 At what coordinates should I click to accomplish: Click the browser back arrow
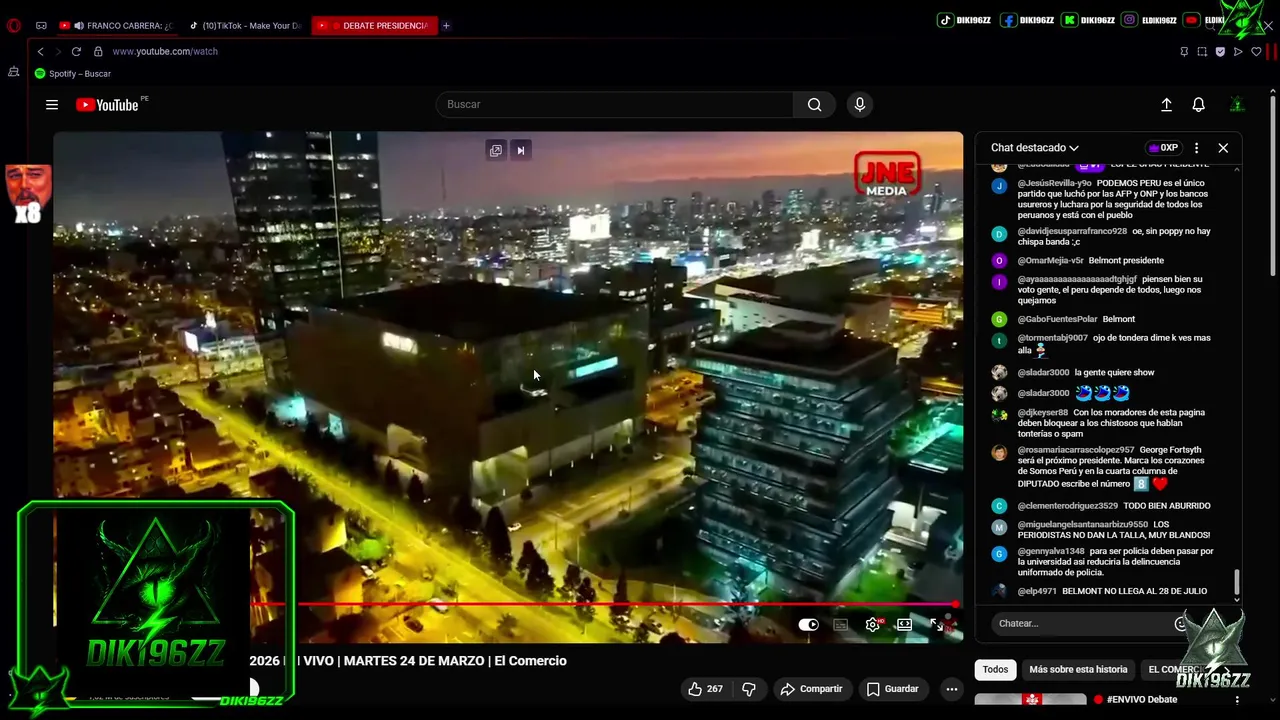tap(40, 51)
